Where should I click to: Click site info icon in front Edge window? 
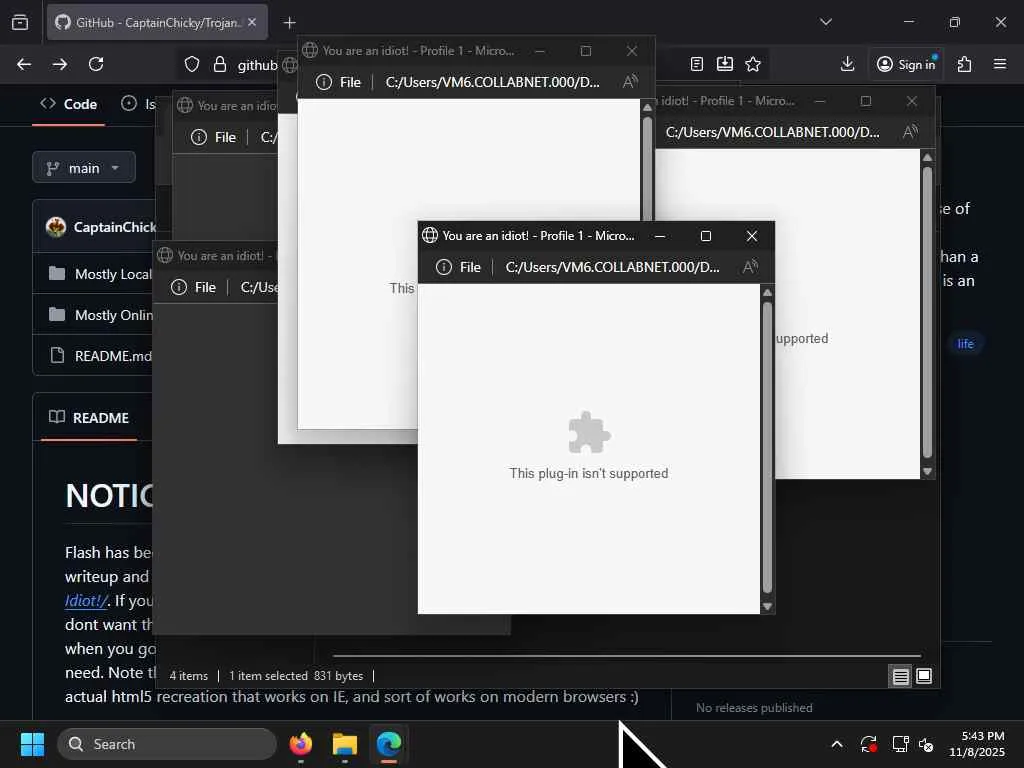443,267
